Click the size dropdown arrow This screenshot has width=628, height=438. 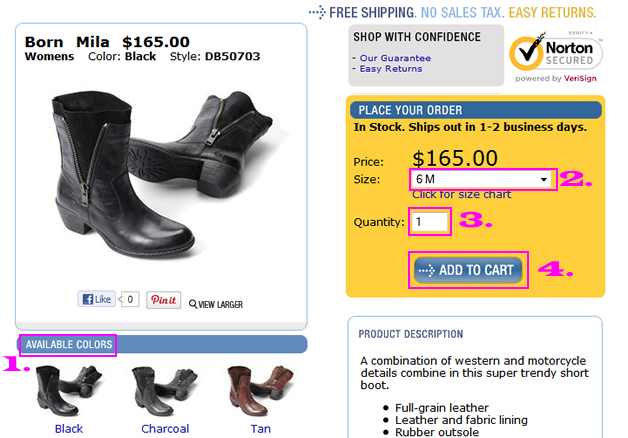(544, 179)
